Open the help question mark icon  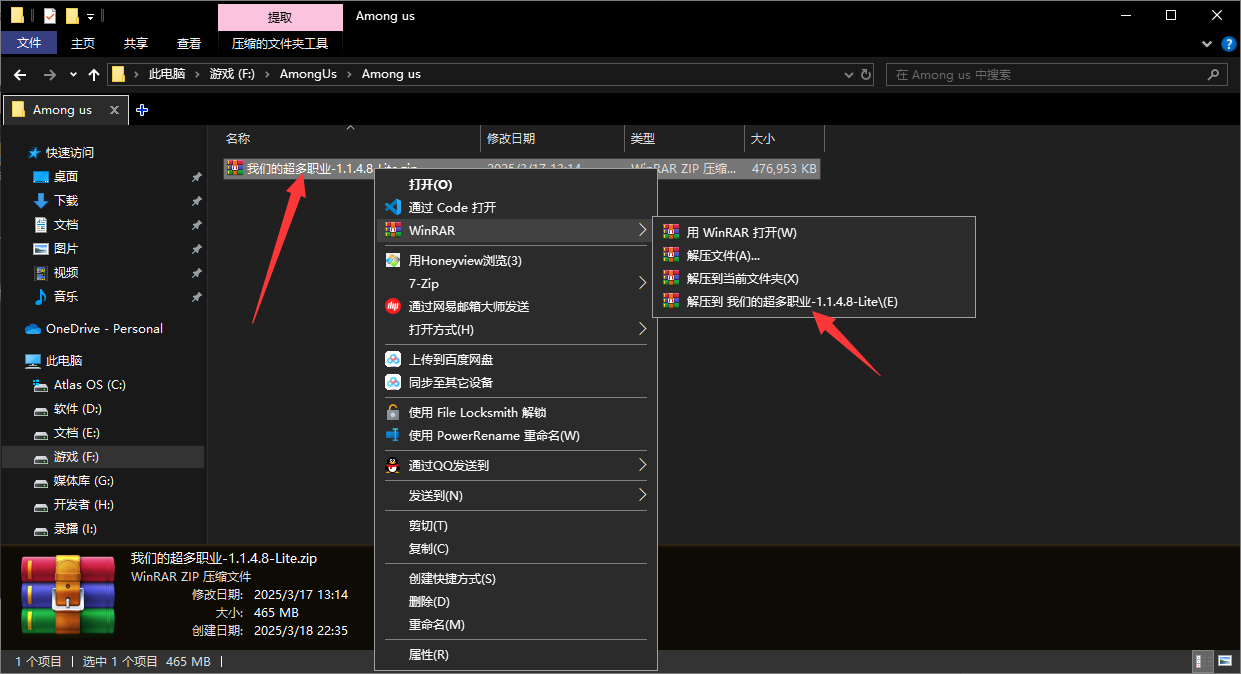[1228, 44]
